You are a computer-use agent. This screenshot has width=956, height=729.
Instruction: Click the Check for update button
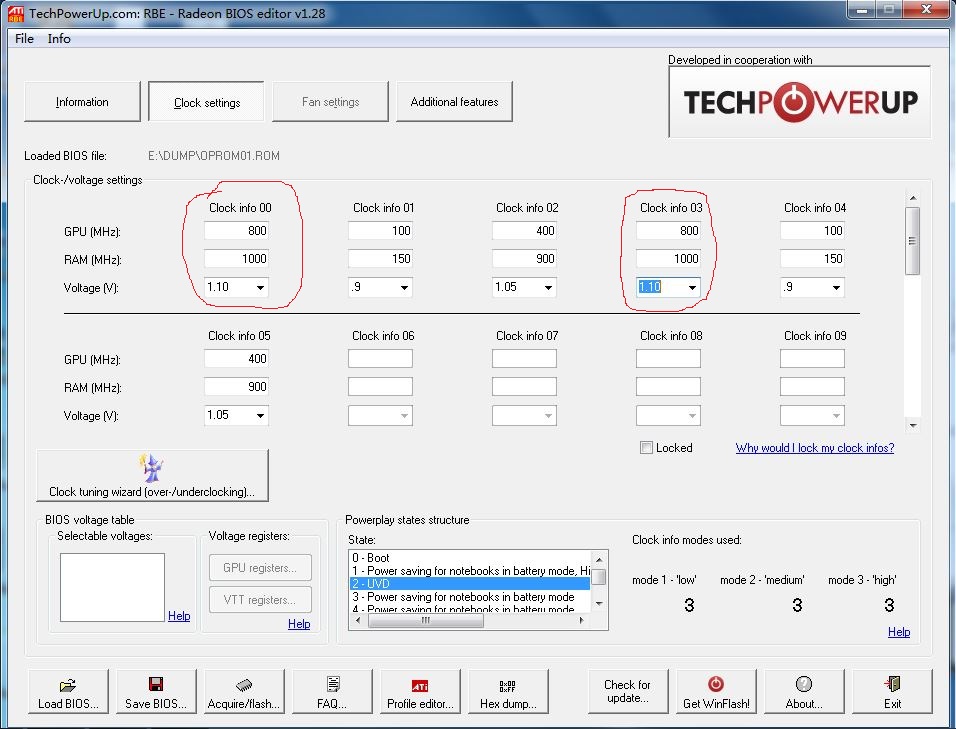pyautogui.click(x=627, y=691)
